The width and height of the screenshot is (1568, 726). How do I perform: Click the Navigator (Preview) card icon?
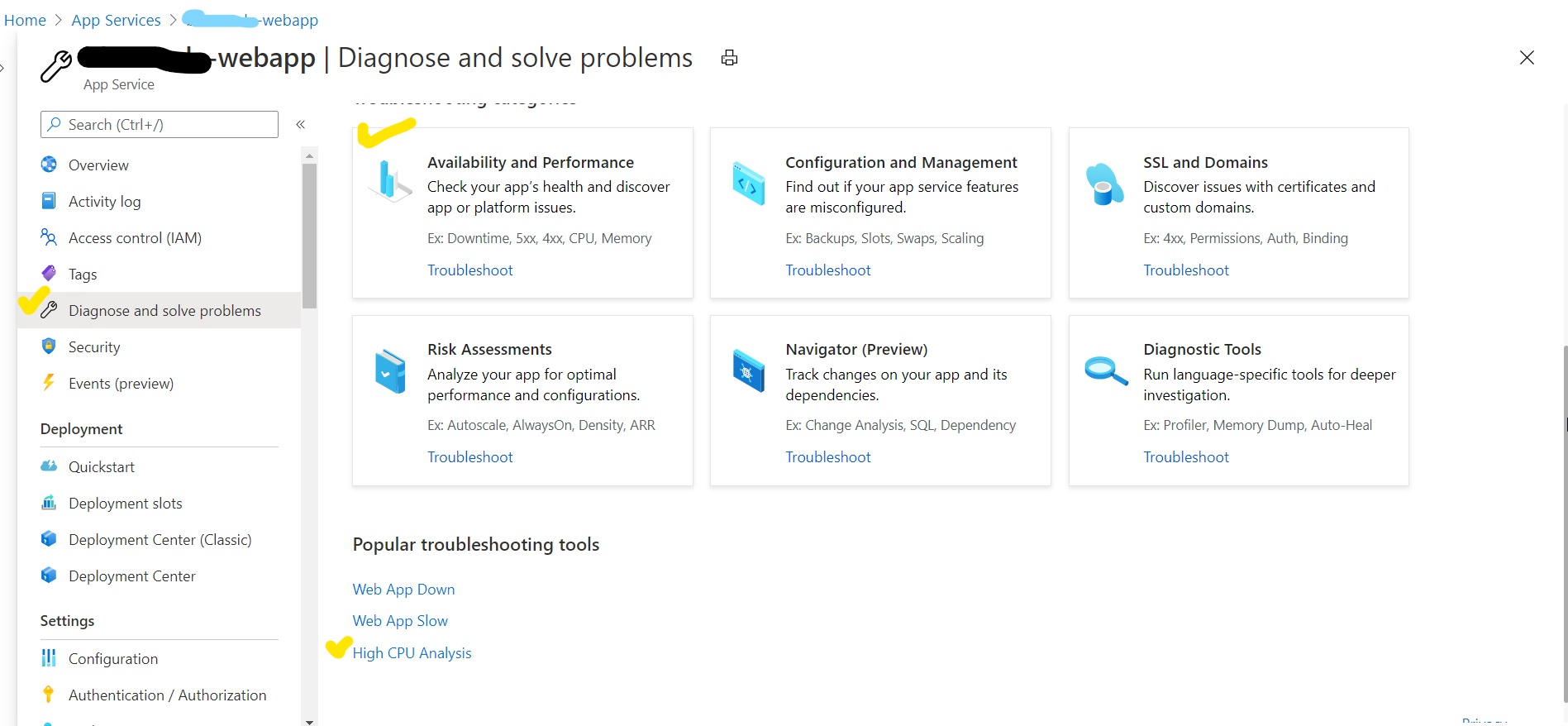click(x=749, y=371)
